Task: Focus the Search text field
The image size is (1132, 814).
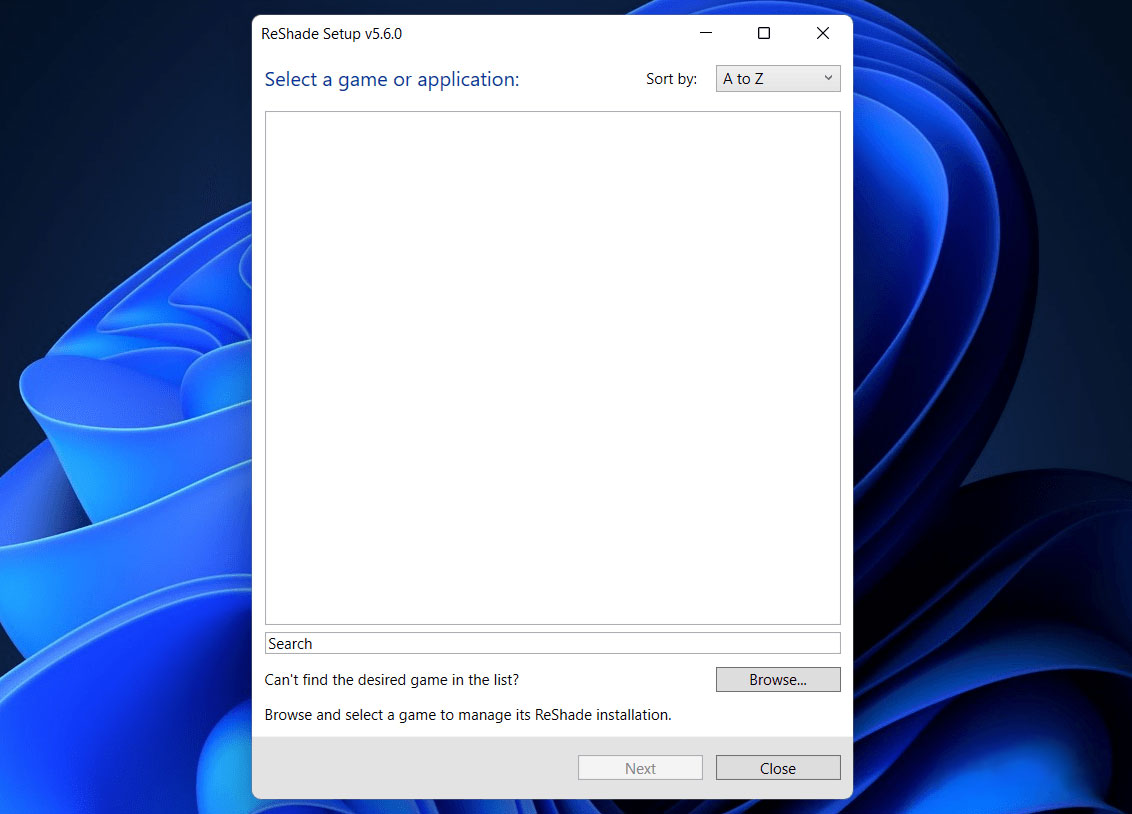Action: [x=552, y=643]
